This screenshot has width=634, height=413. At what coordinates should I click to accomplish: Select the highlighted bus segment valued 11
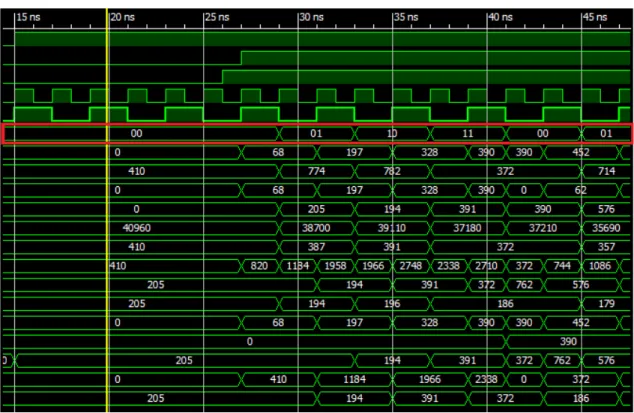[x=468, y=133]
